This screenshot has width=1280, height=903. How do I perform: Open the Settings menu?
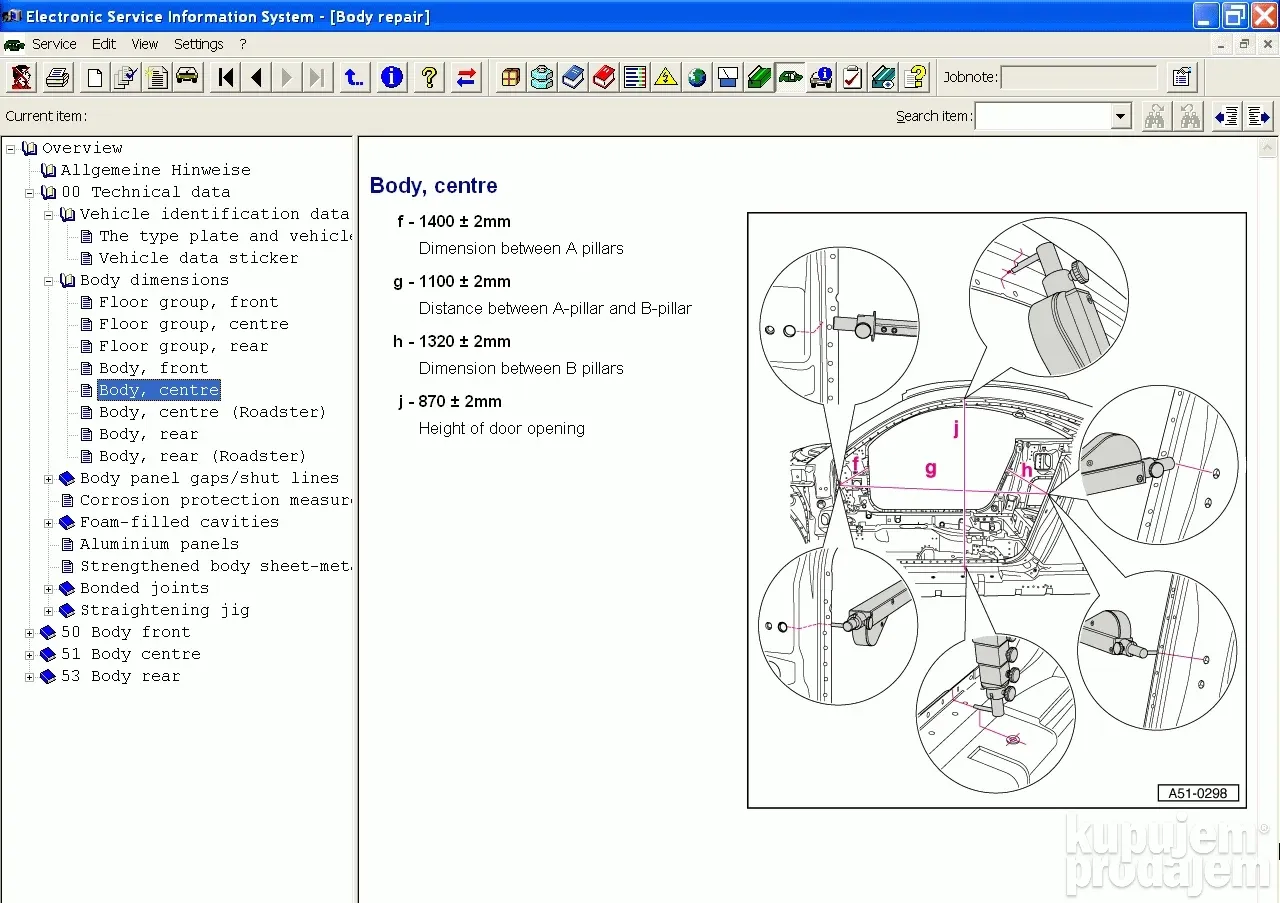199,44
